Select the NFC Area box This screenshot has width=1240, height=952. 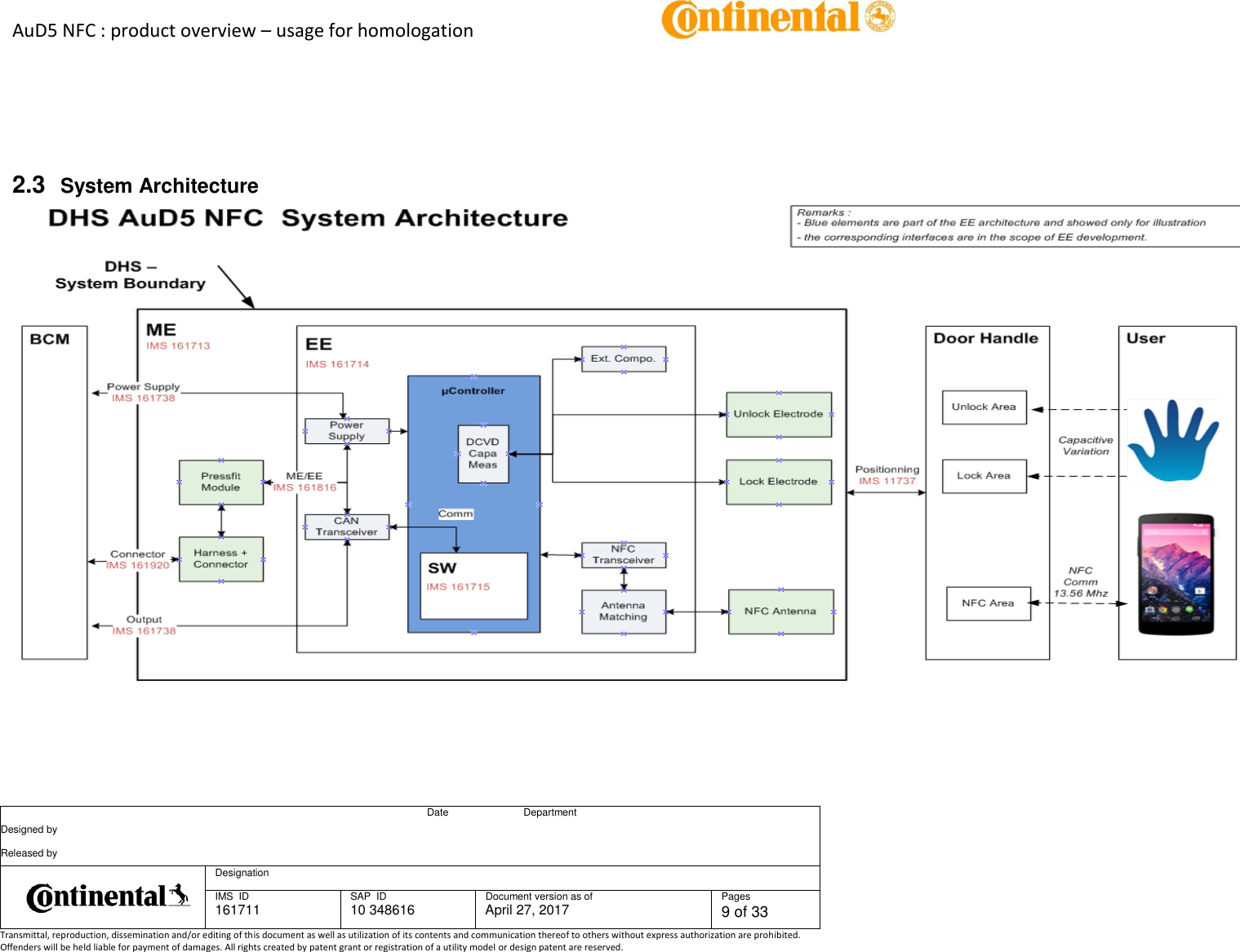pos(989,603)
